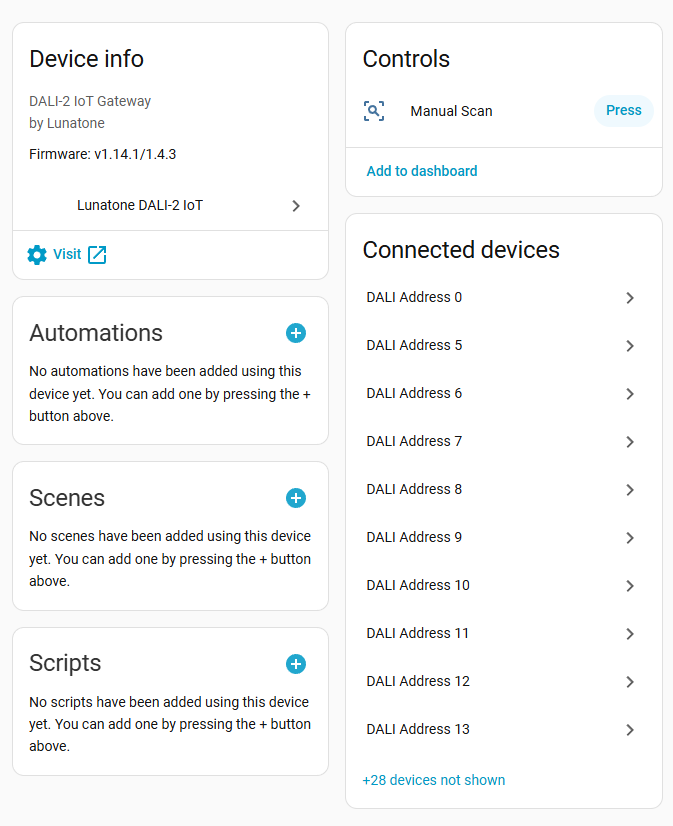The width and height of the screenshot is (673, 826).
Task: Click the add automation plus icon
Action: [x=295, y=333]
